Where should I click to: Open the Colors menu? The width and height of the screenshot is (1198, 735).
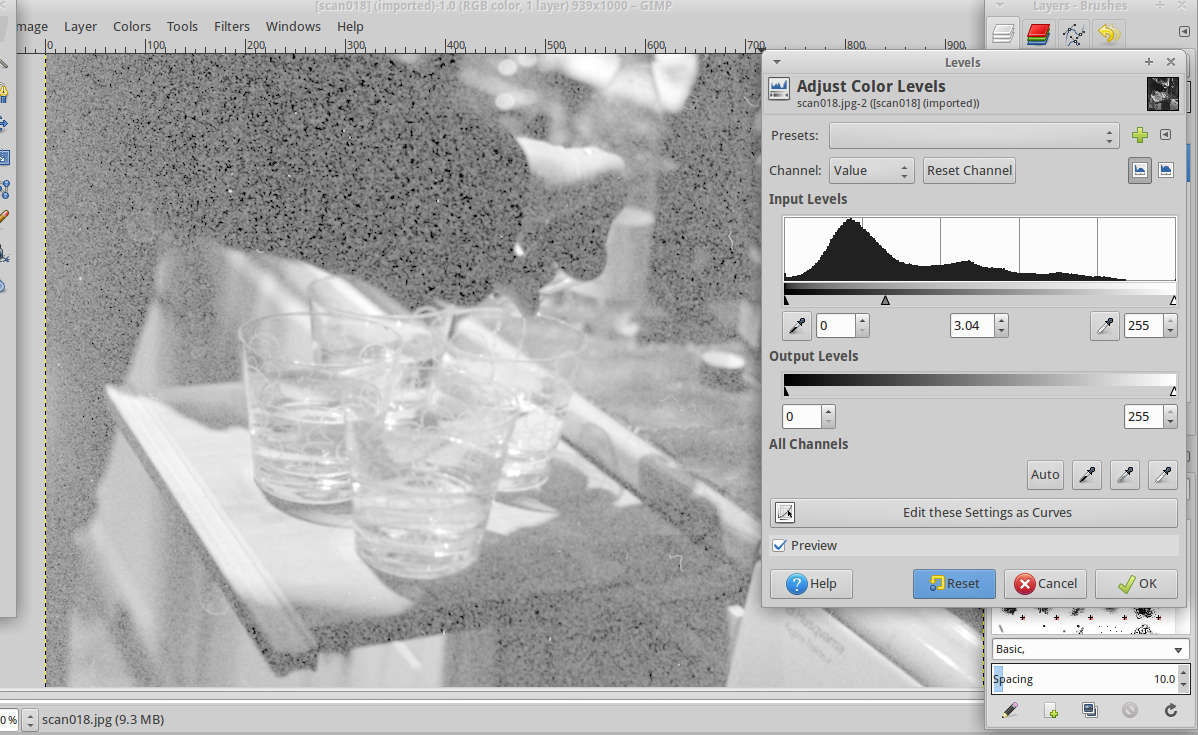[x=132, y=26]
